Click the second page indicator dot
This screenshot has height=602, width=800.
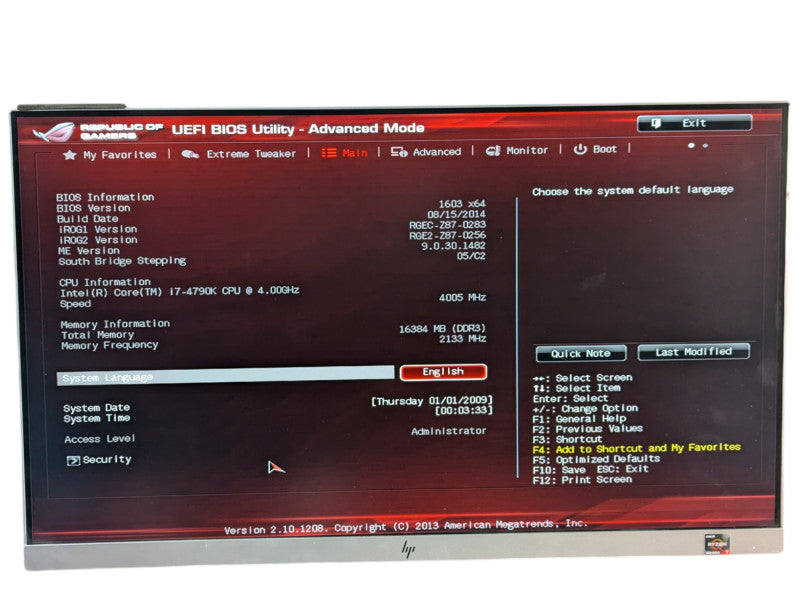coord(705,146)
